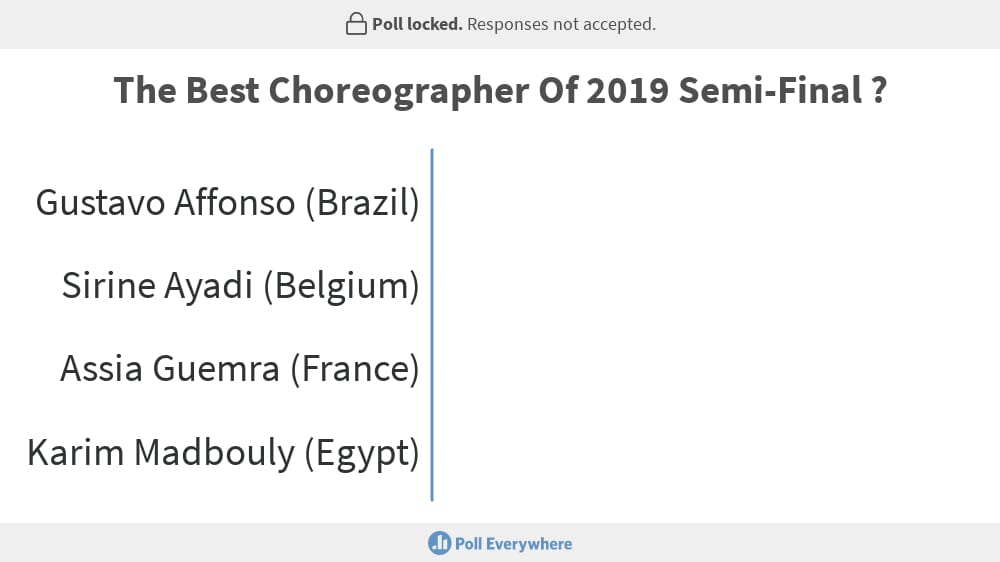Click the words "The Best" in title
The width and height of the screenshot is (1000, 562).
186,91
